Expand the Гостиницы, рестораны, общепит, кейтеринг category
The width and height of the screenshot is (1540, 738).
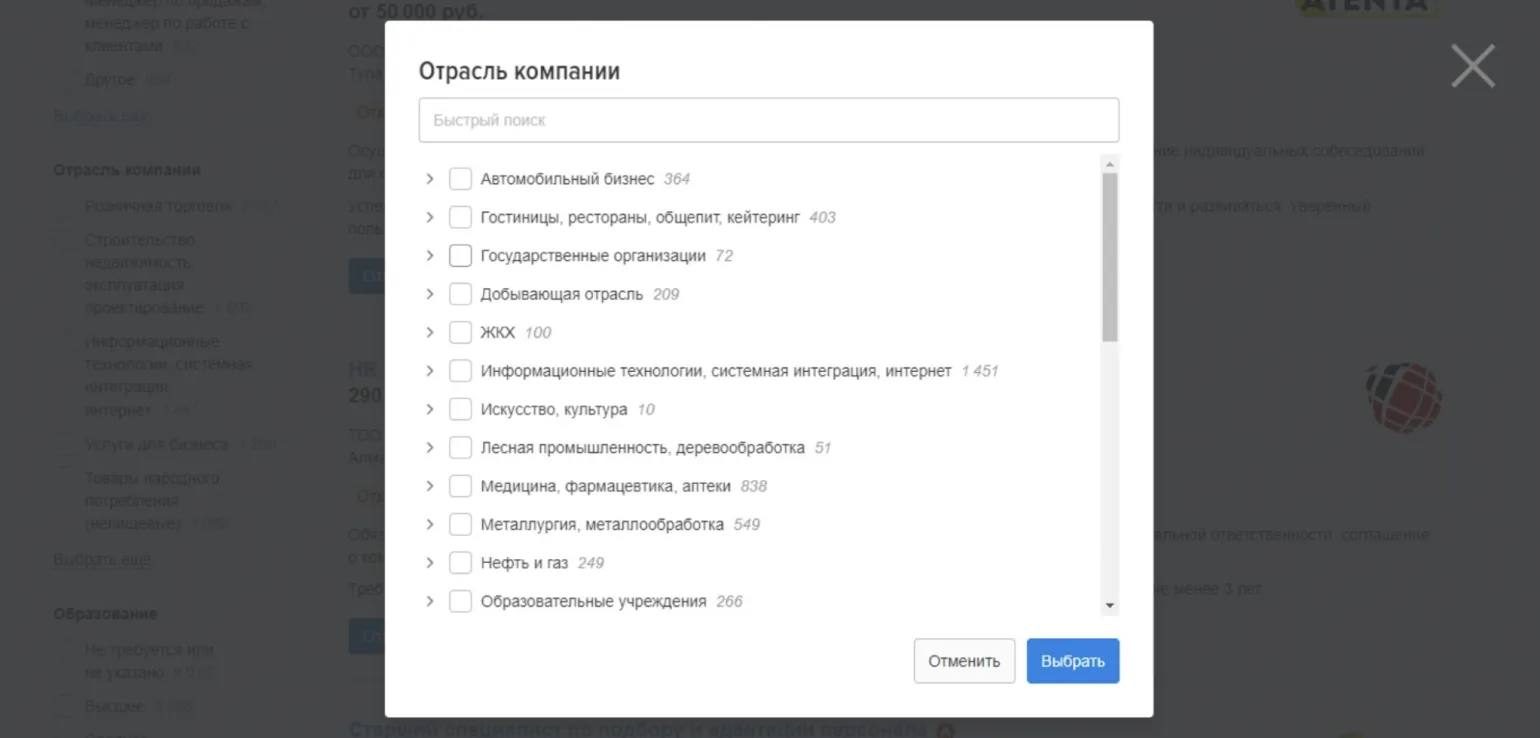(430, 217)
